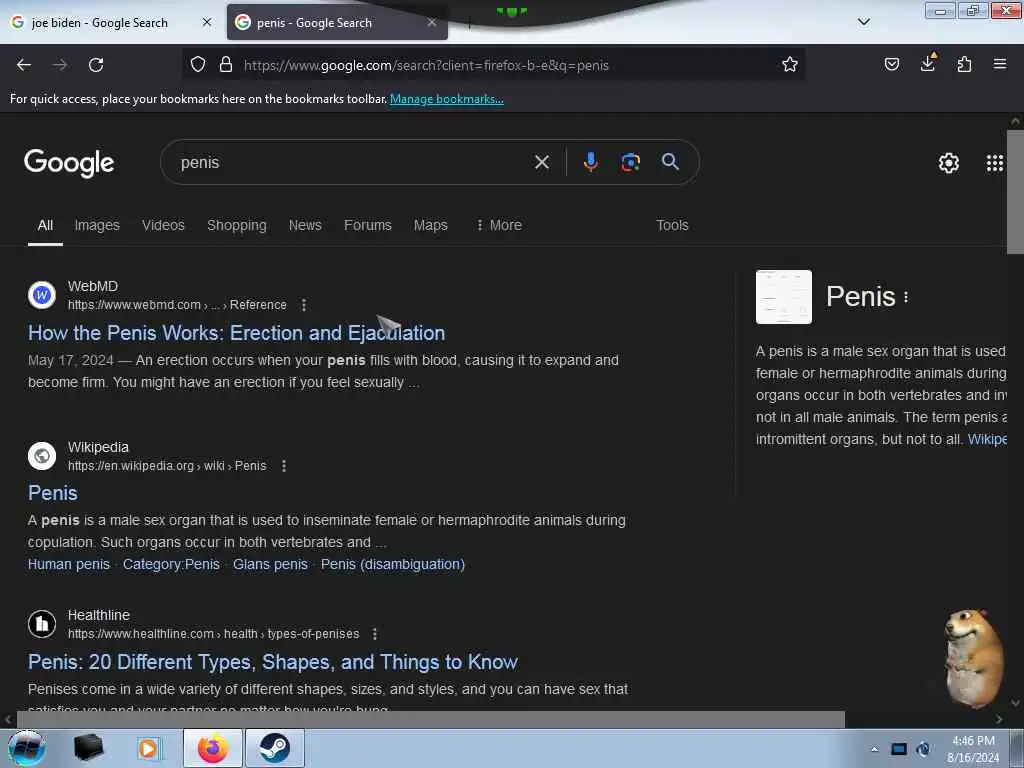1024x768 pixels.
Task: Open the extensions puzzle icon
Action: point(964,64)
